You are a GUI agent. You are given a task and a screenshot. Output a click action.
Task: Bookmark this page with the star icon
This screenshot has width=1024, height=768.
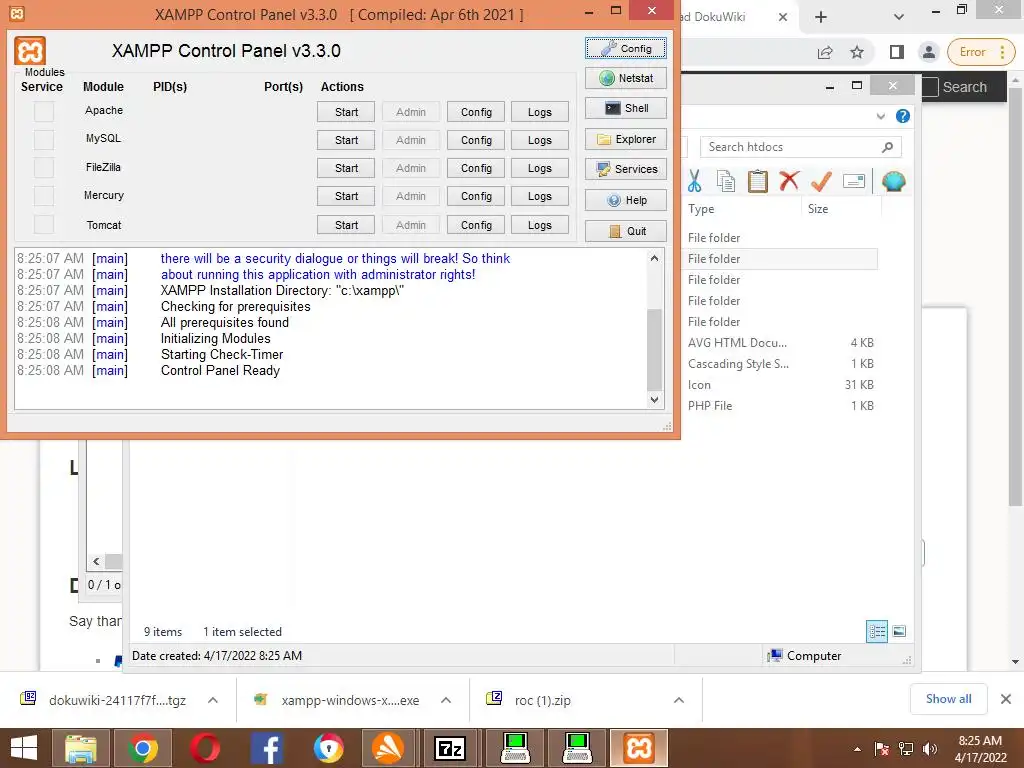click(x=857, y=52)
